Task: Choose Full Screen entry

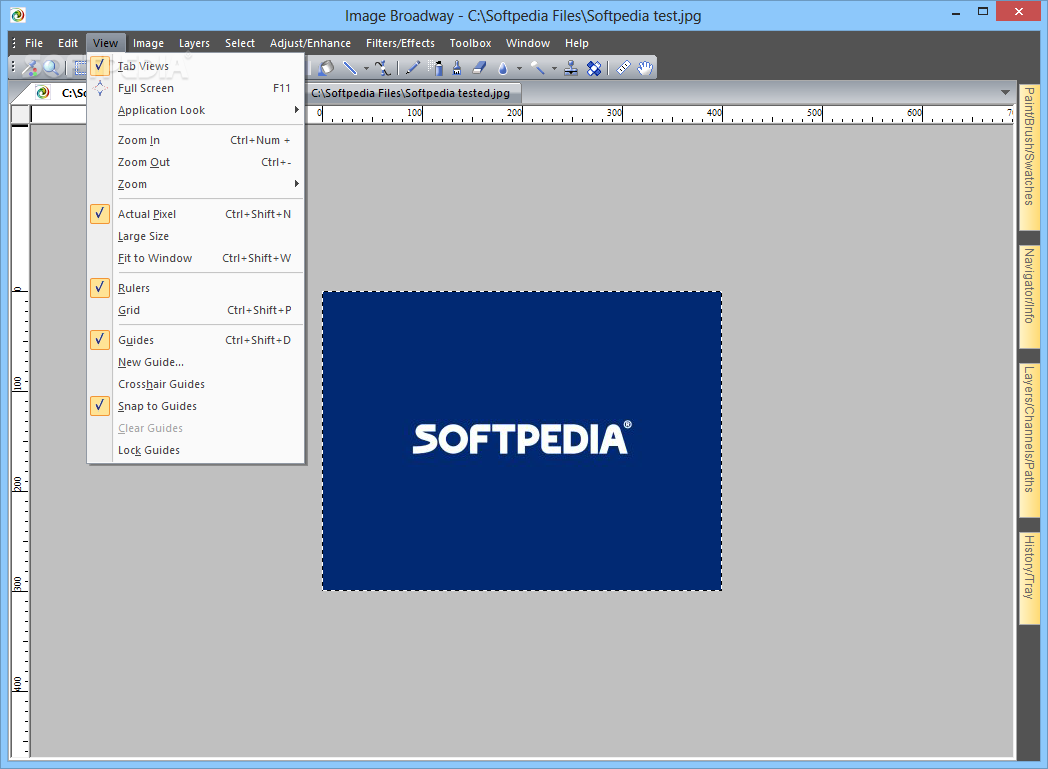Action: tap(196, 88)
